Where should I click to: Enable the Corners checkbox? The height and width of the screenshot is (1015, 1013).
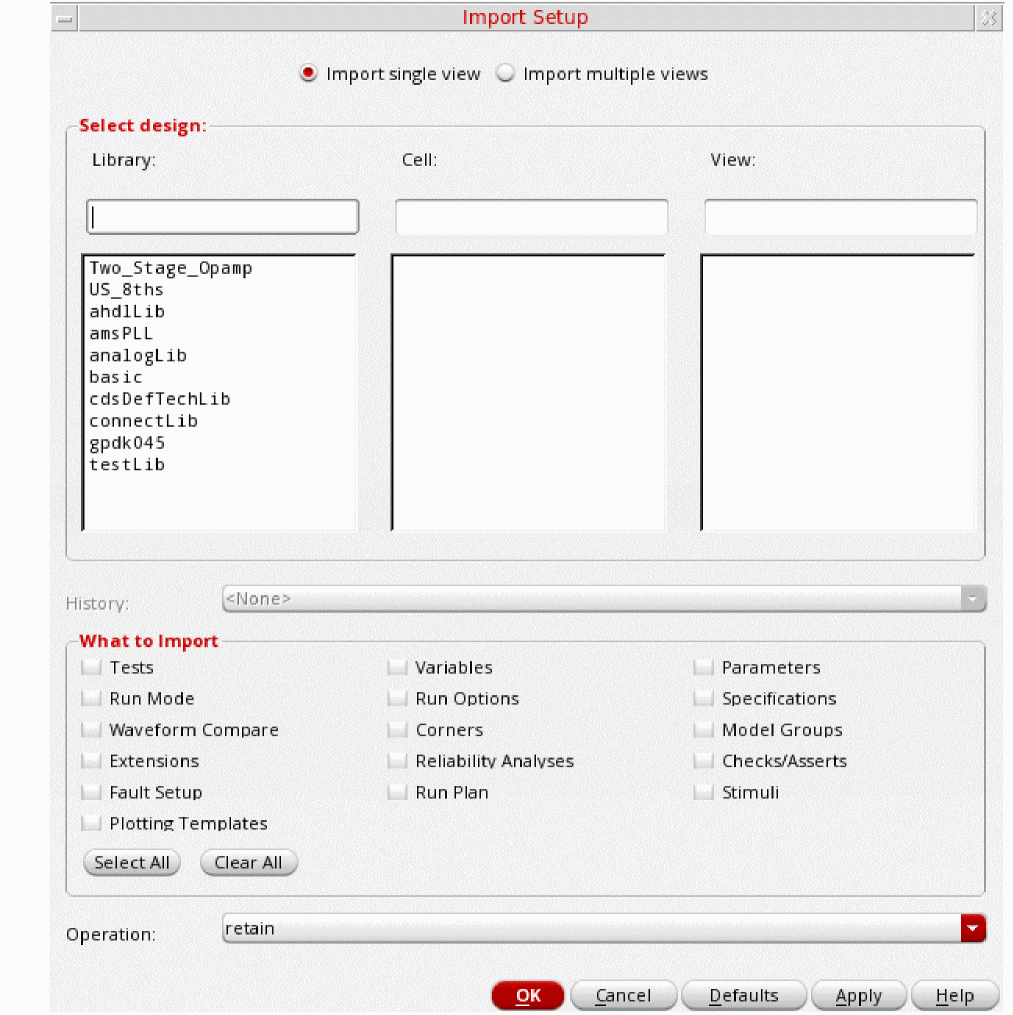397,730
